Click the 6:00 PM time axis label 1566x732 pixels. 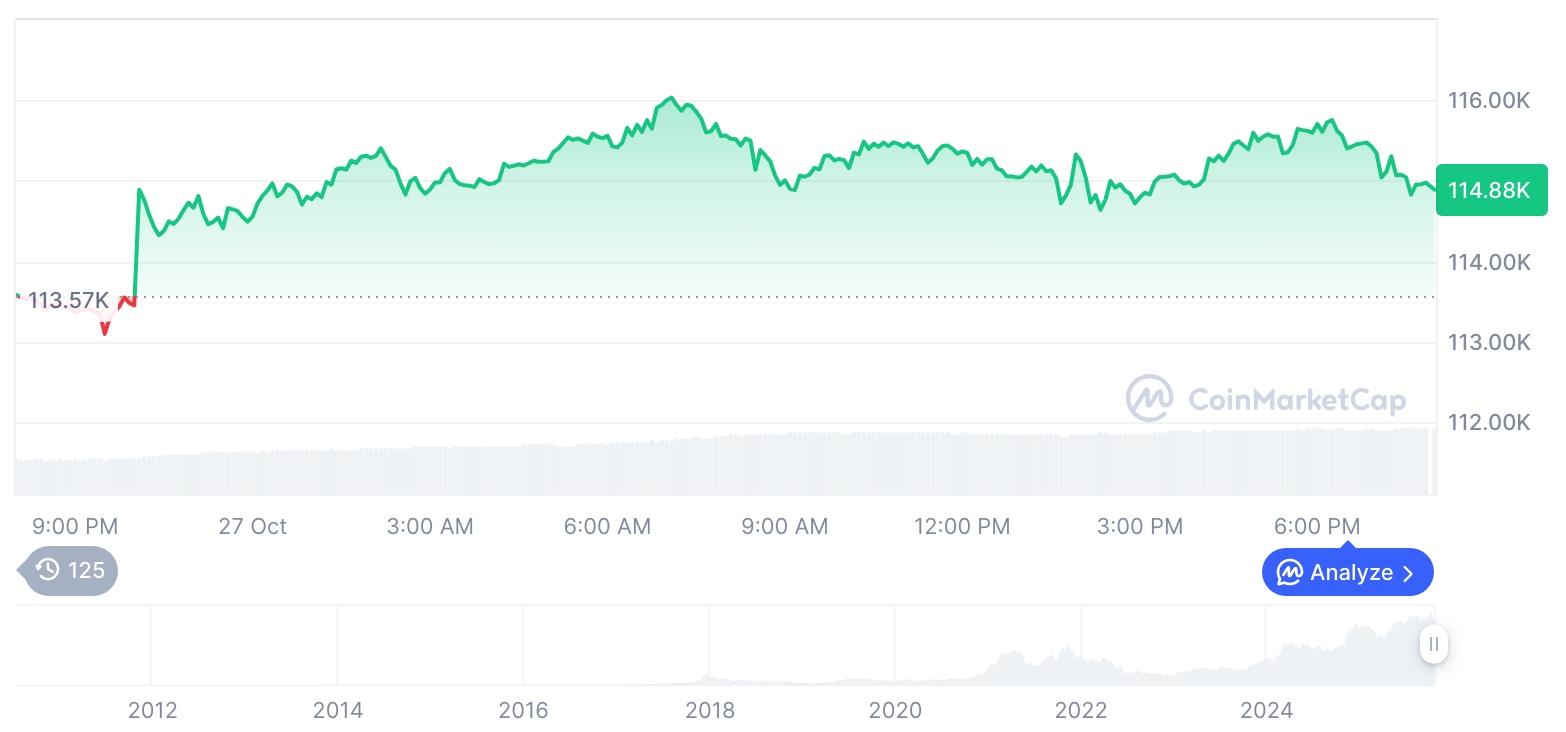1317,526
